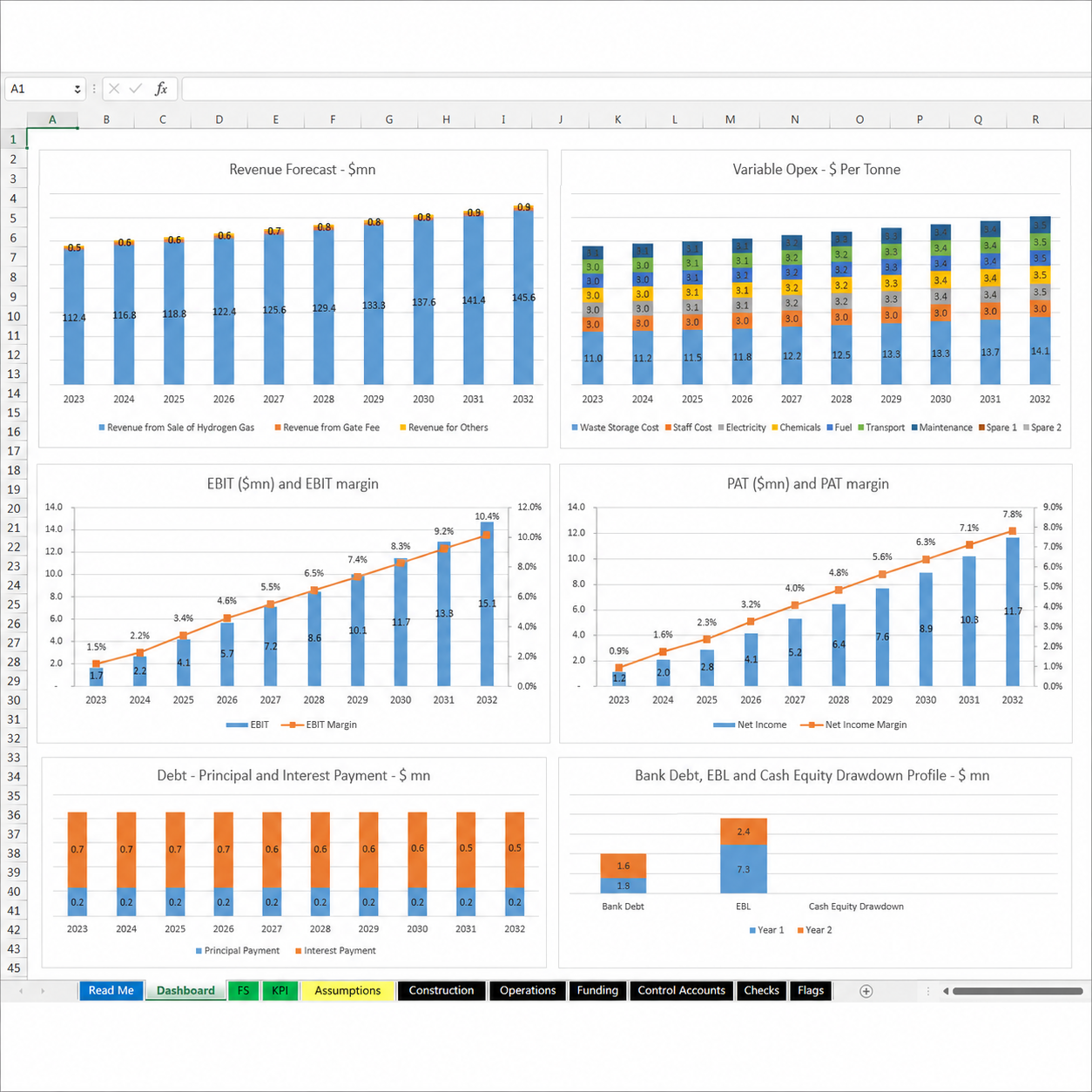Select the Funding sheet tab

tap(597, 990)
